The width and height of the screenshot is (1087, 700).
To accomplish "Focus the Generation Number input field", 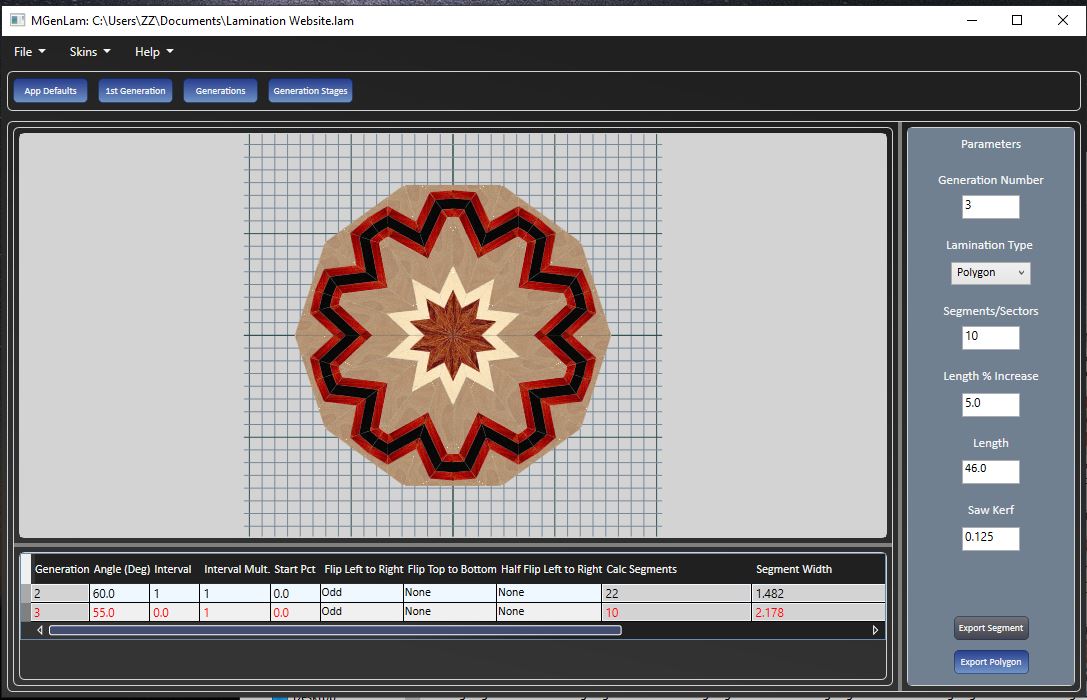I will click(990, 207).
